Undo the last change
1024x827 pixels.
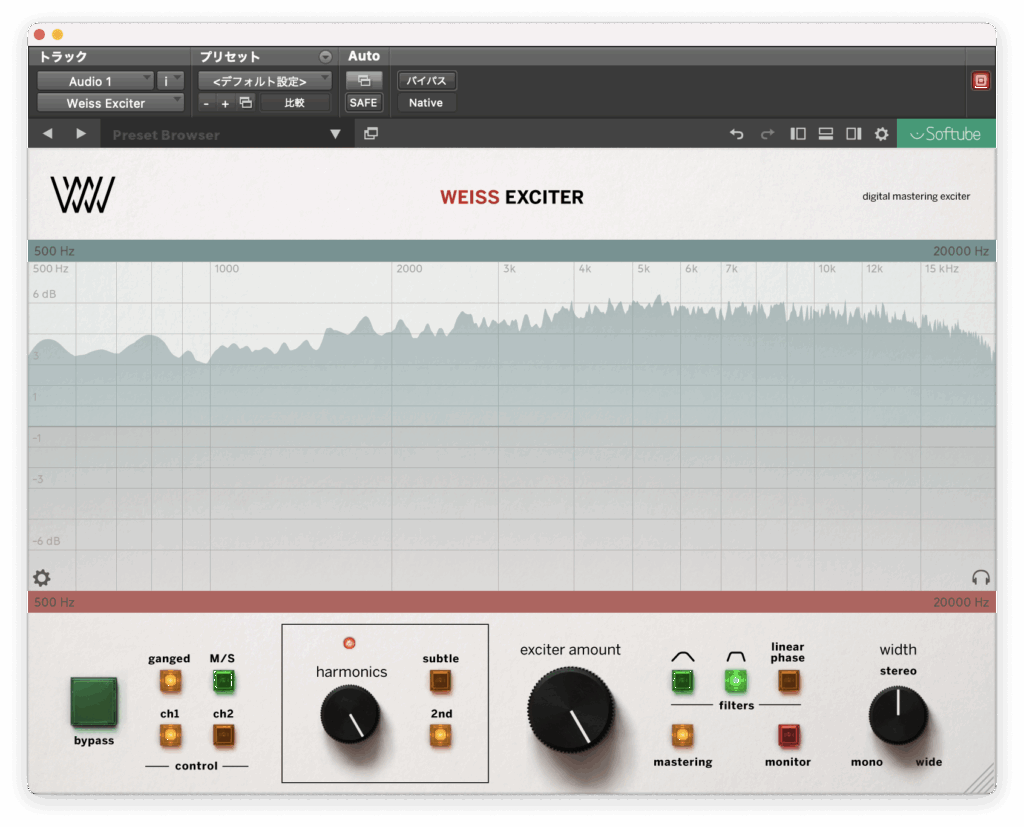[x=737, y=134]
